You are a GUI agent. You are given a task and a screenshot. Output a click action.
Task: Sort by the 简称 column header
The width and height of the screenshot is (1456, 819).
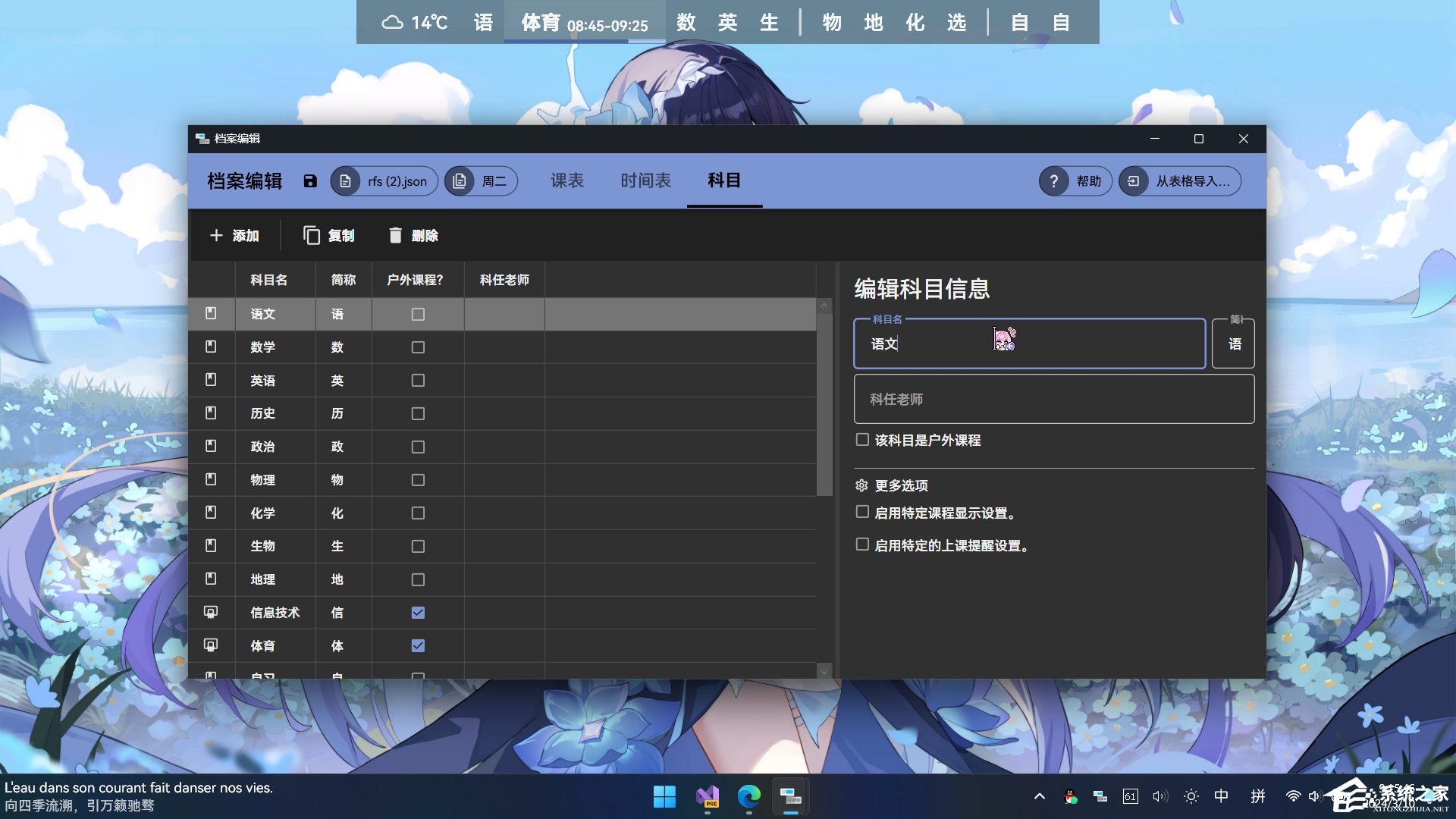tap(344, 280)
